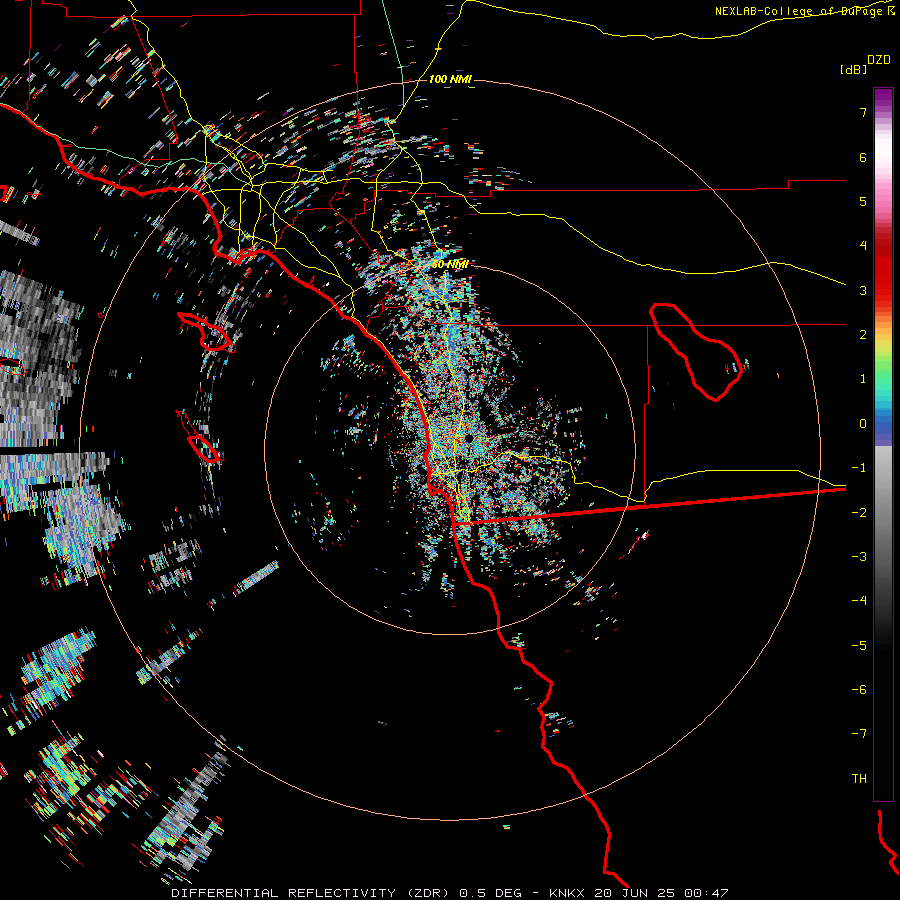Click the "1" value on the dB scale

click(x=863, y=379)
